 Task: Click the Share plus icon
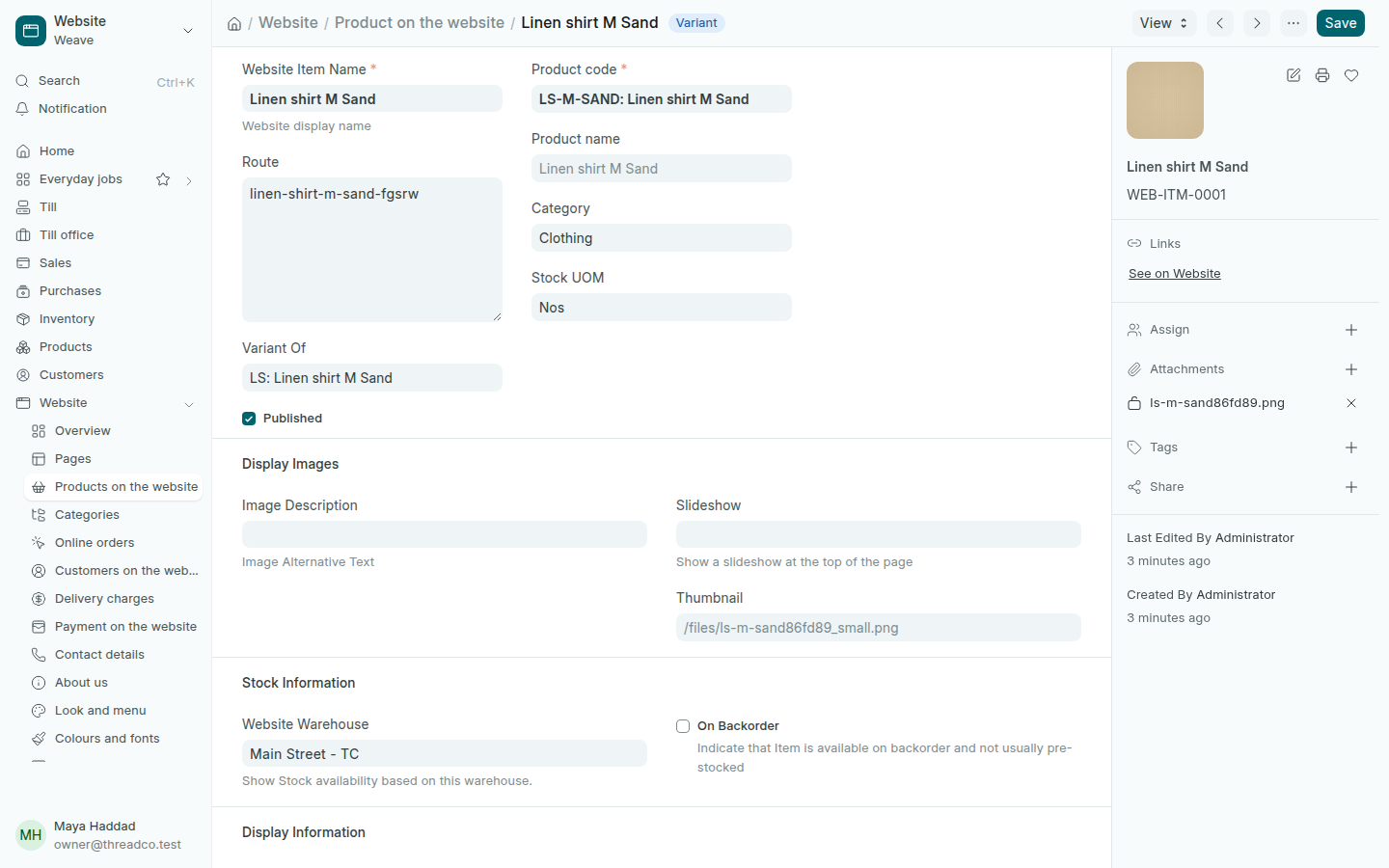point(1351,487)
